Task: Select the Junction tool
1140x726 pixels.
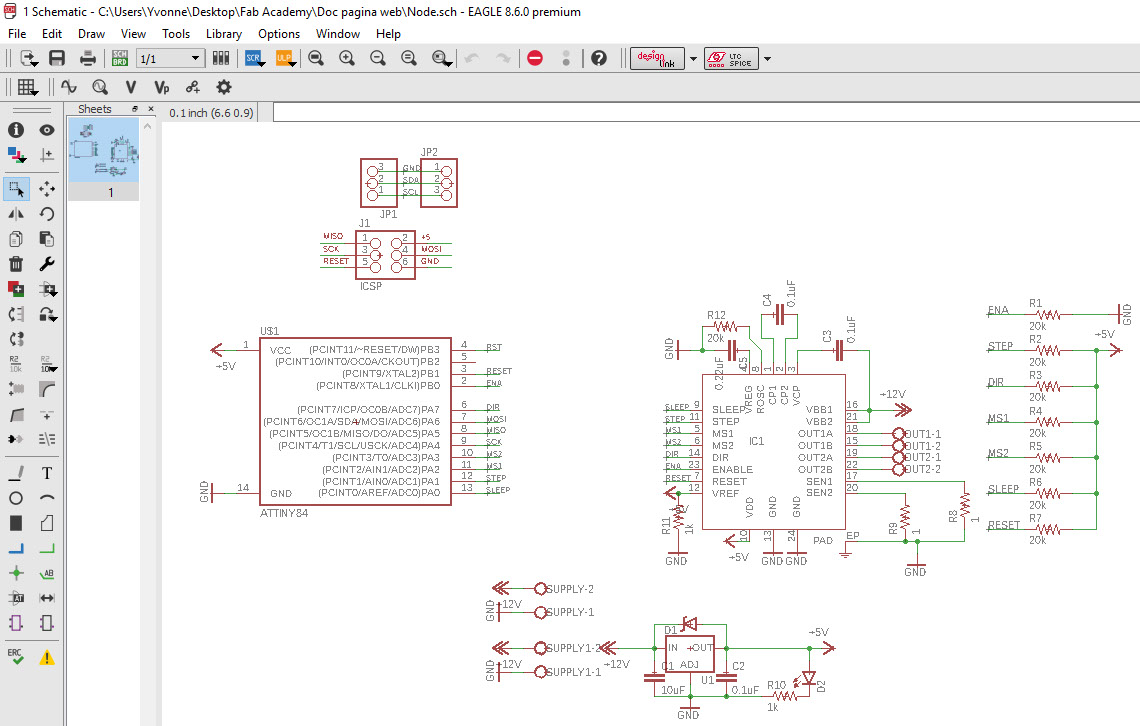Action: [16, 573]
